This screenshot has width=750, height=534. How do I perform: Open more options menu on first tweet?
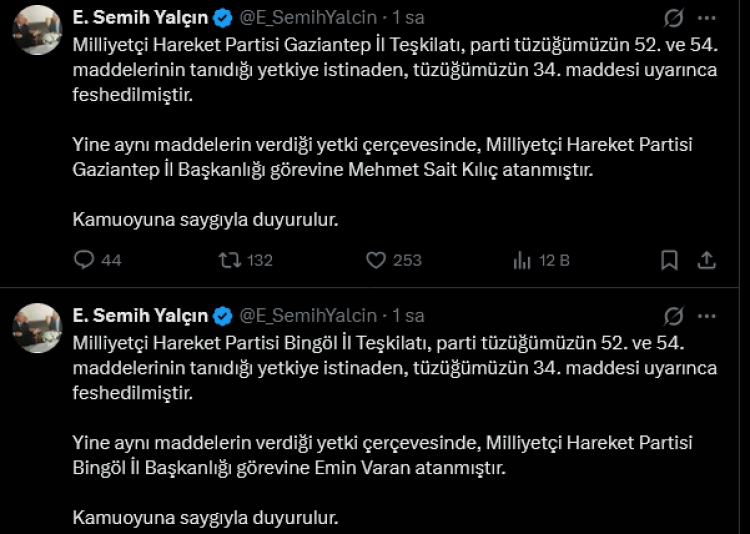click(706, 19)
